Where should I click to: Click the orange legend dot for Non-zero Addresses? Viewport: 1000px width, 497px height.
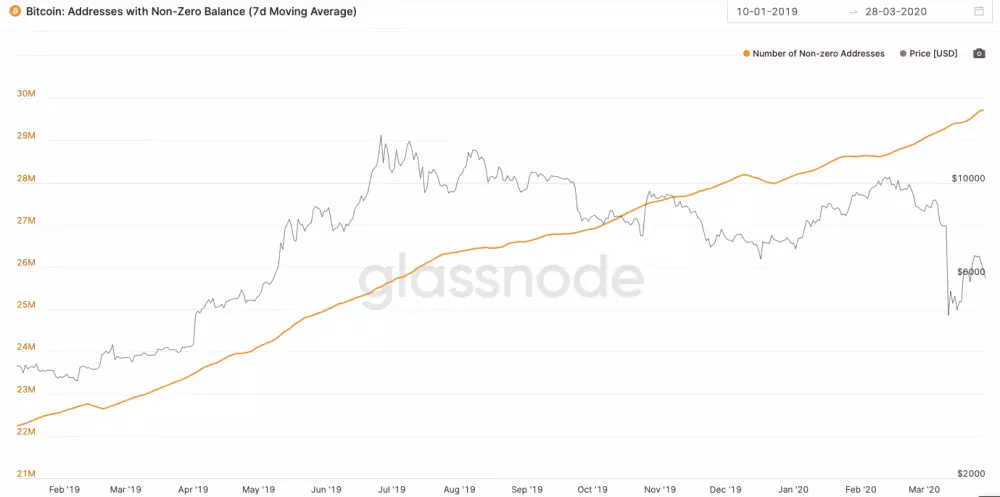click(x=746, y=54)
